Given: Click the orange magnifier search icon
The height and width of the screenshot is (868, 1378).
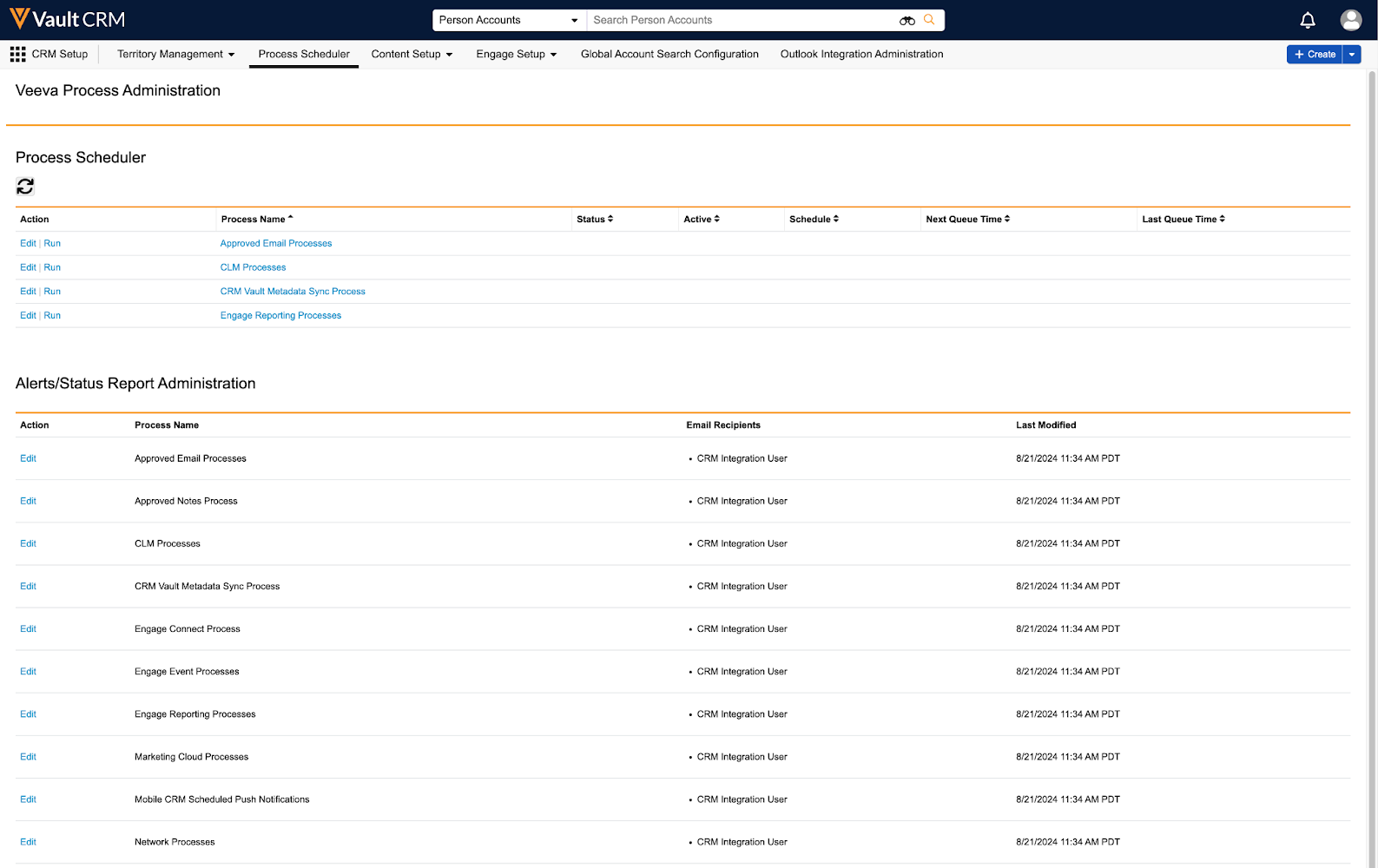Looking at the screenshot, I should [x=929, y=20].
